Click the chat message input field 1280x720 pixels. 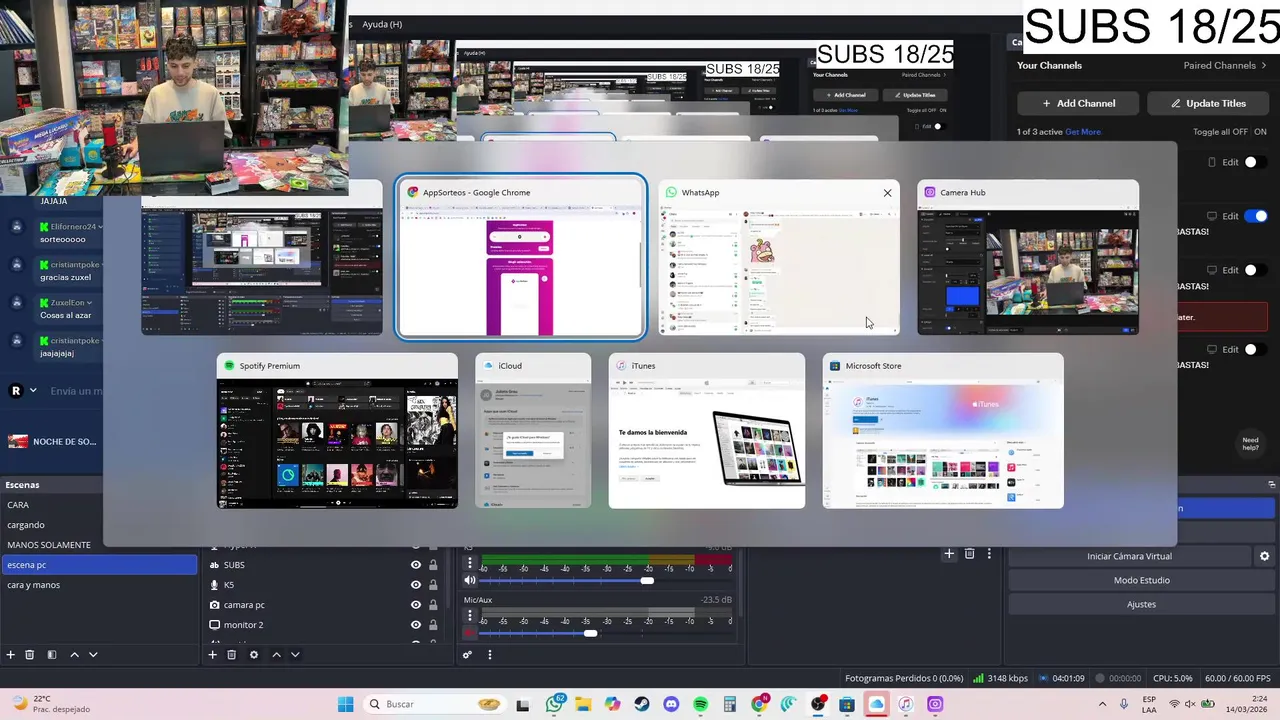(76, 391)
